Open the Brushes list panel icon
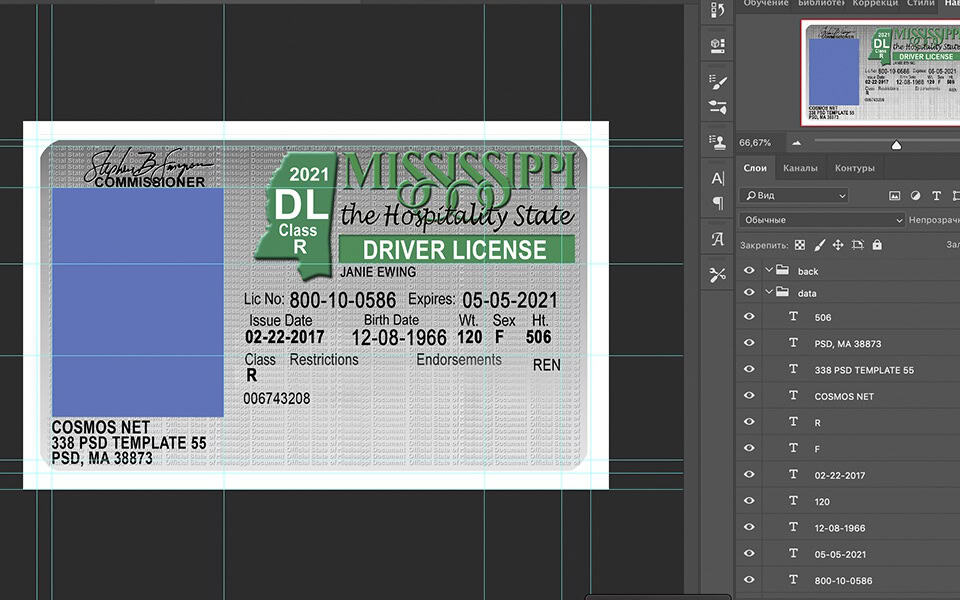The height and width of the screenshot is (600, 960). click(x=718, y=82)
